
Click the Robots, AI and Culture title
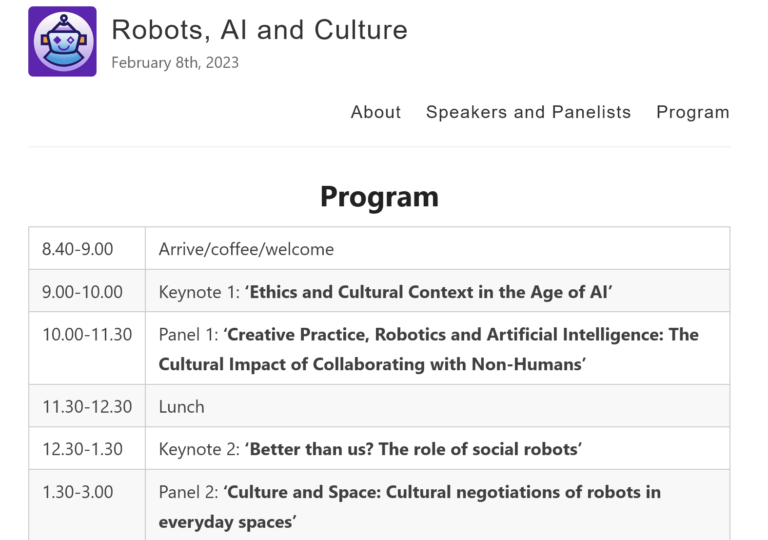[260, 30]
